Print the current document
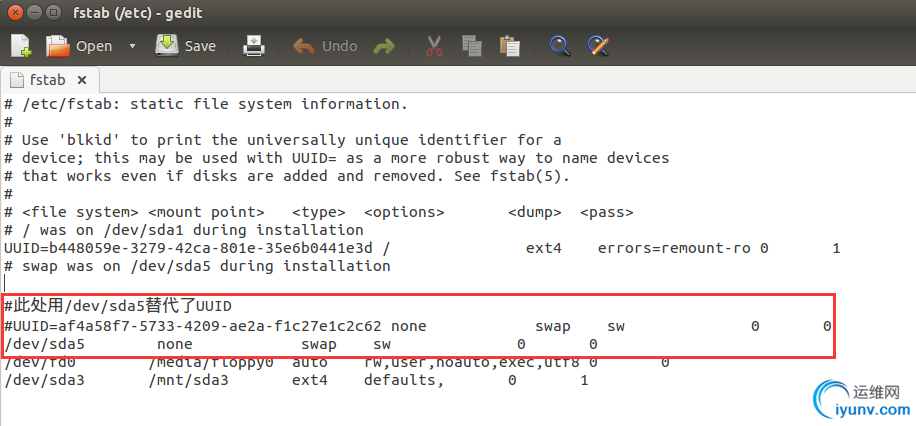The width and height of the screenshot is (916, 426). click(255, 46)
